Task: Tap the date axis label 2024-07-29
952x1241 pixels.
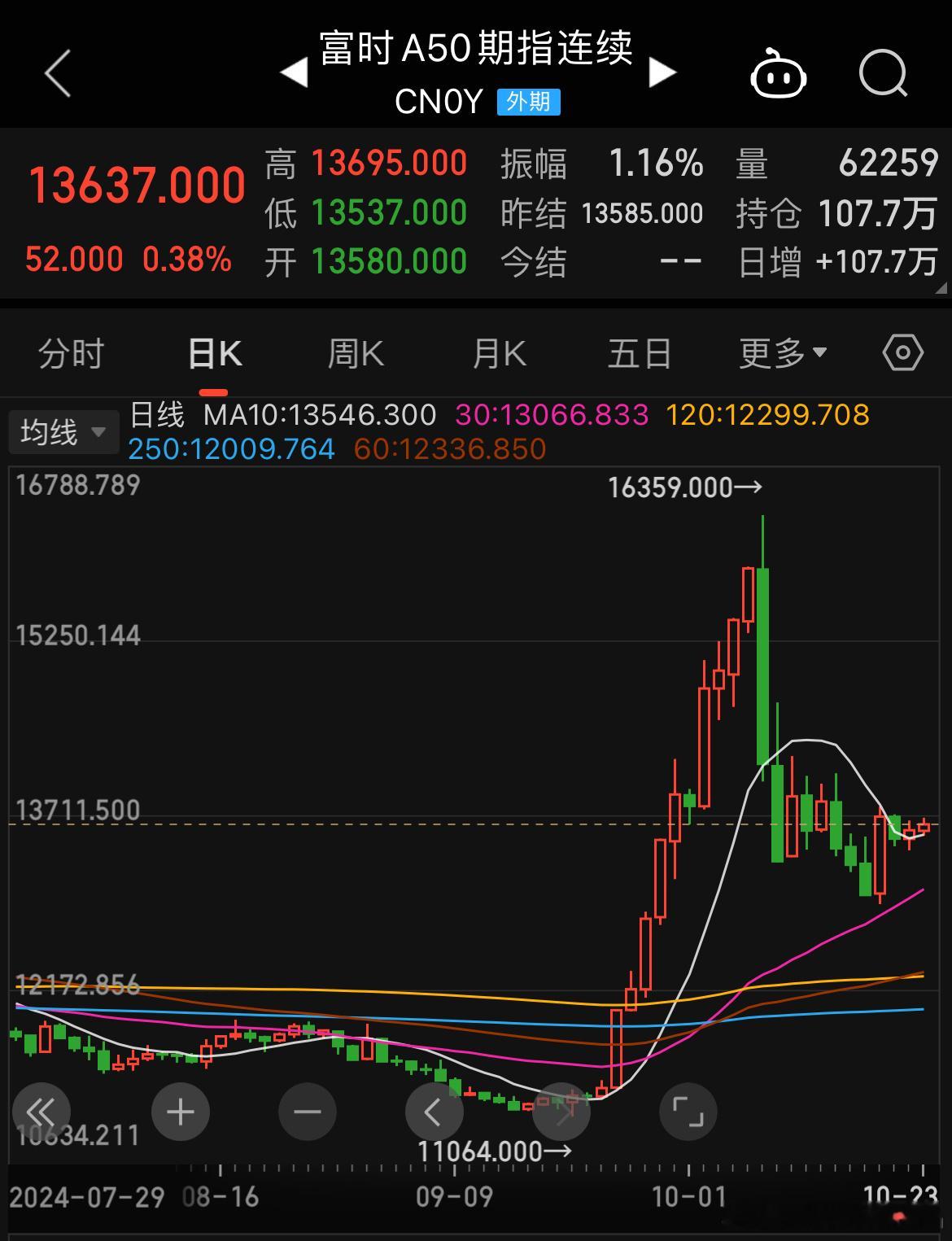Action: [87, 1197]
